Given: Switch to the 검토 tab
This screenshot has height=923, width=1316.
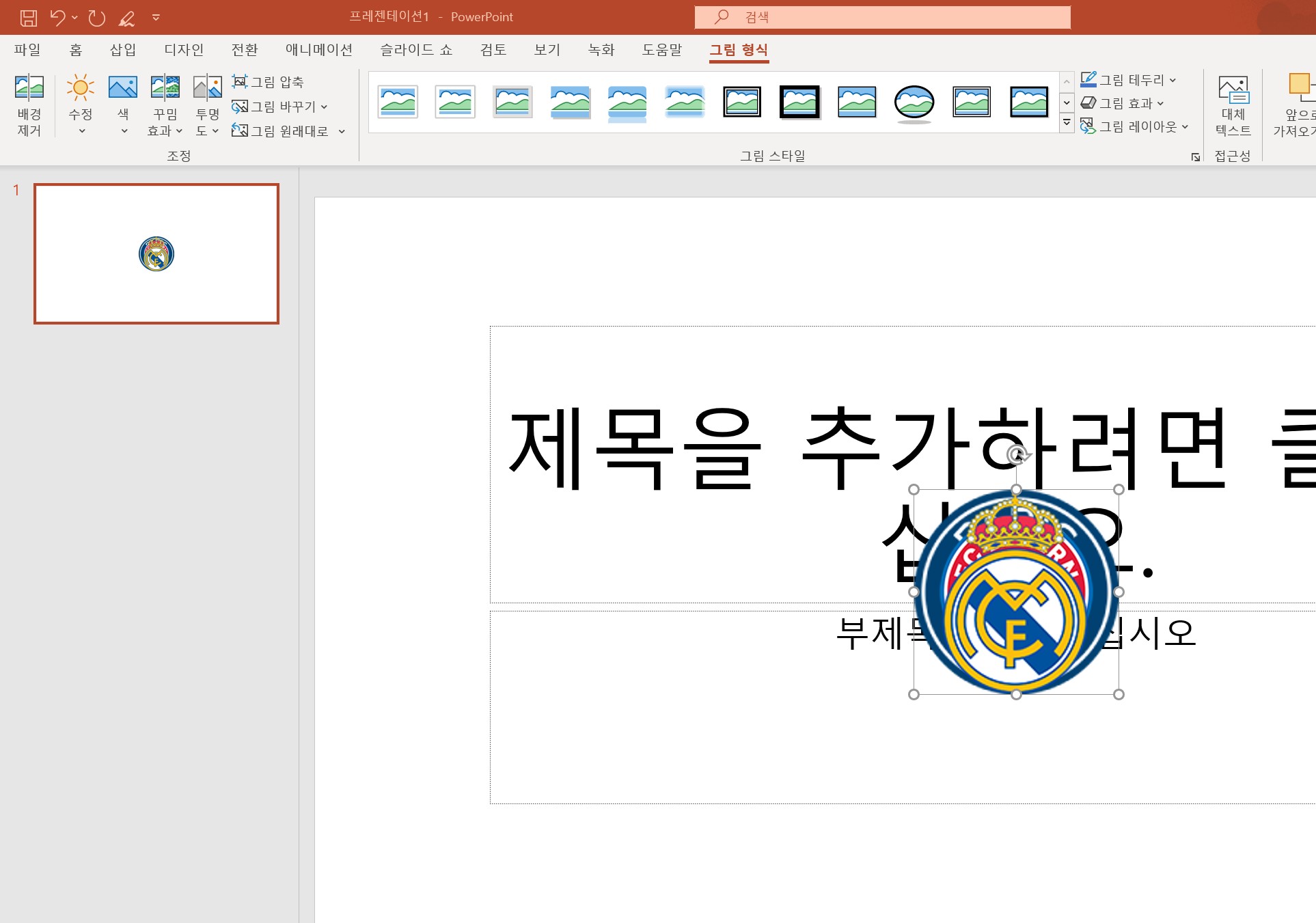Looking at the screenshot, I should point(493,50).
